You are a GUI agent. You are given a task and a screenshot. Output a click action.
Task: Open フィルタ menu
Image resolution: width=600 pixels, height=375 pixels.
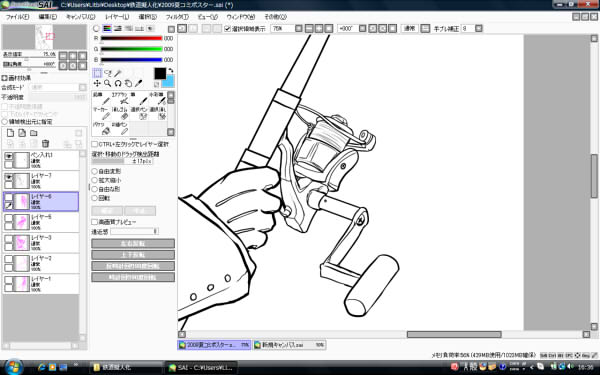coord(177,17)
